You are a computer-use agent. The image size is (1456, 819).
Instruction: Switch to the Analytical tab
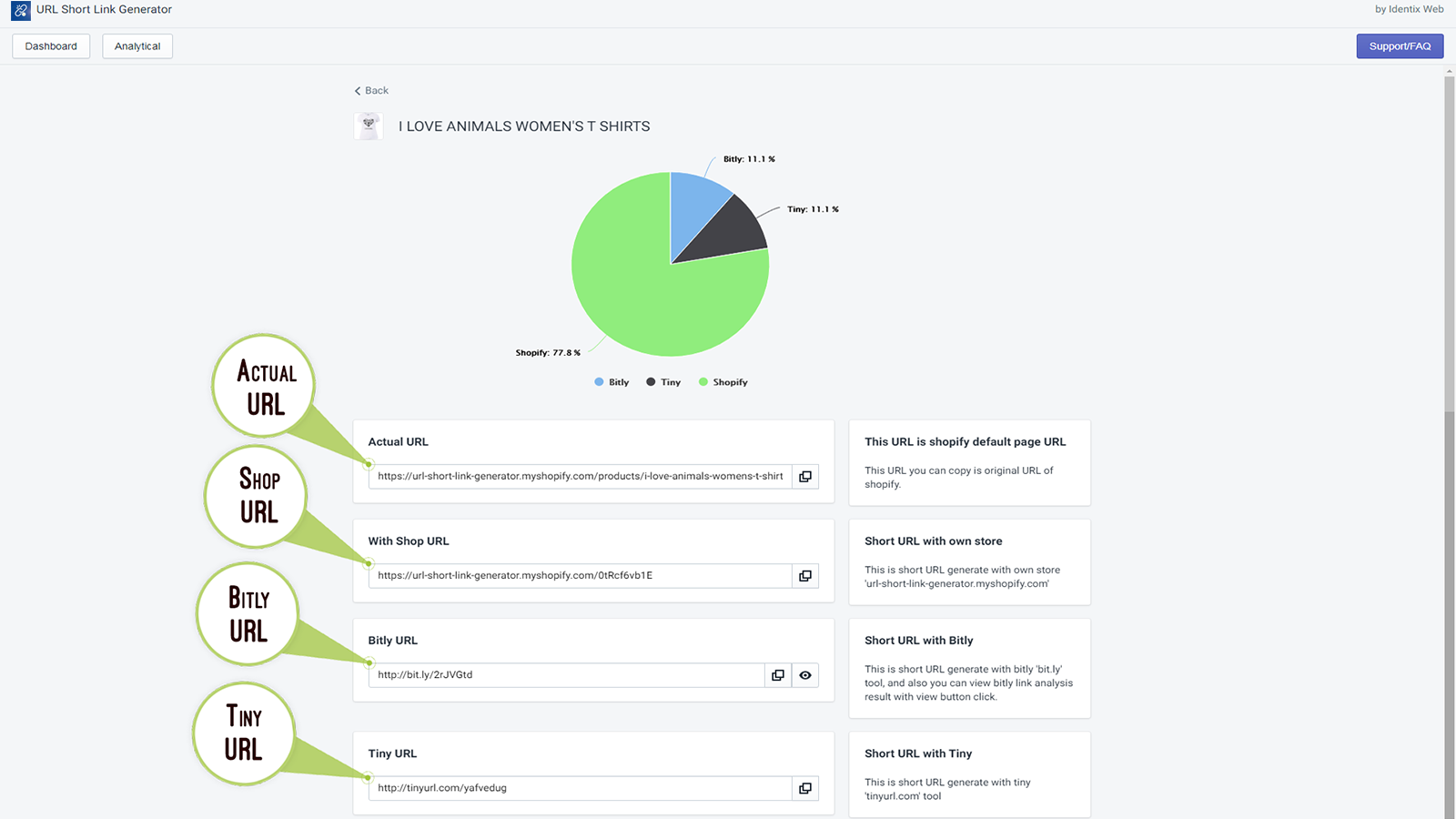(x=136, y=45)
